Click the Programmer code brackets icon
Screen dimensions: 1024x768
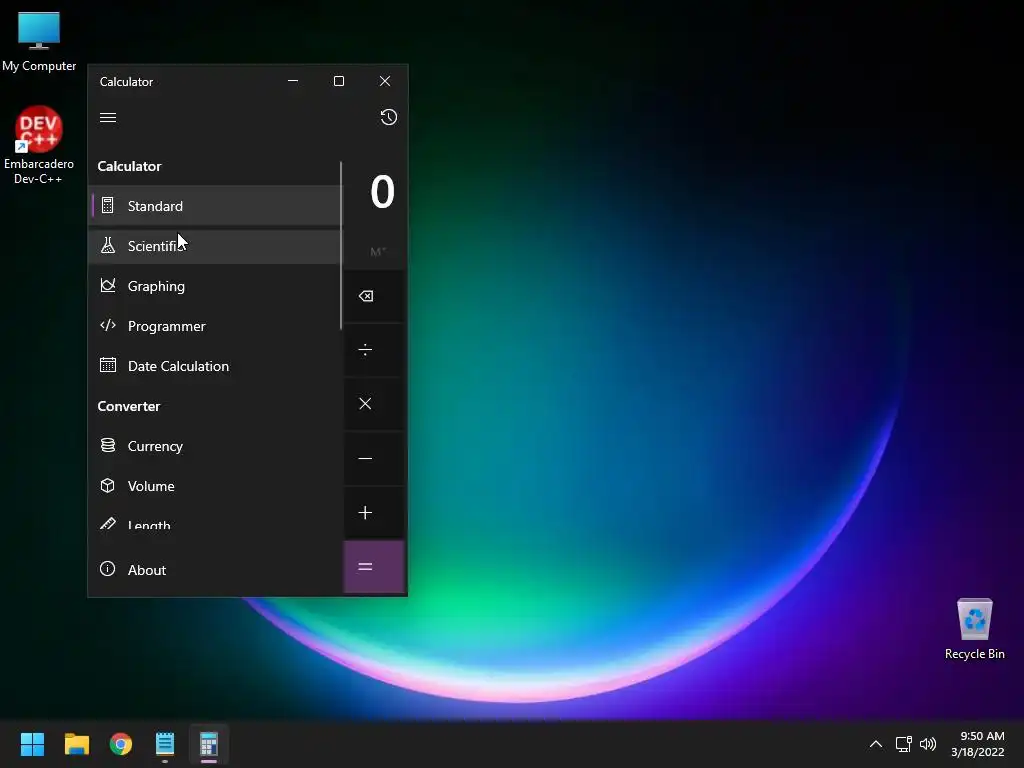tap(108, 325)
